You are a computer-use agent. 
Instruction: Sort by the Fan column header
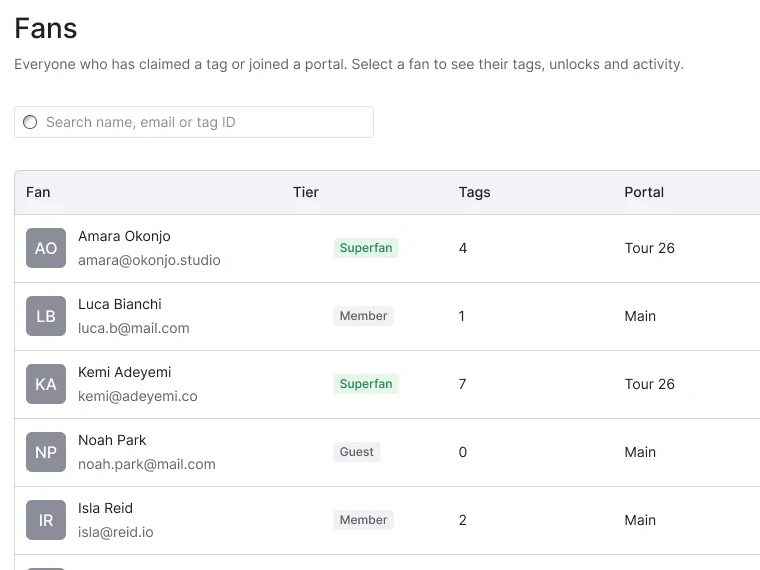(38, 192)
